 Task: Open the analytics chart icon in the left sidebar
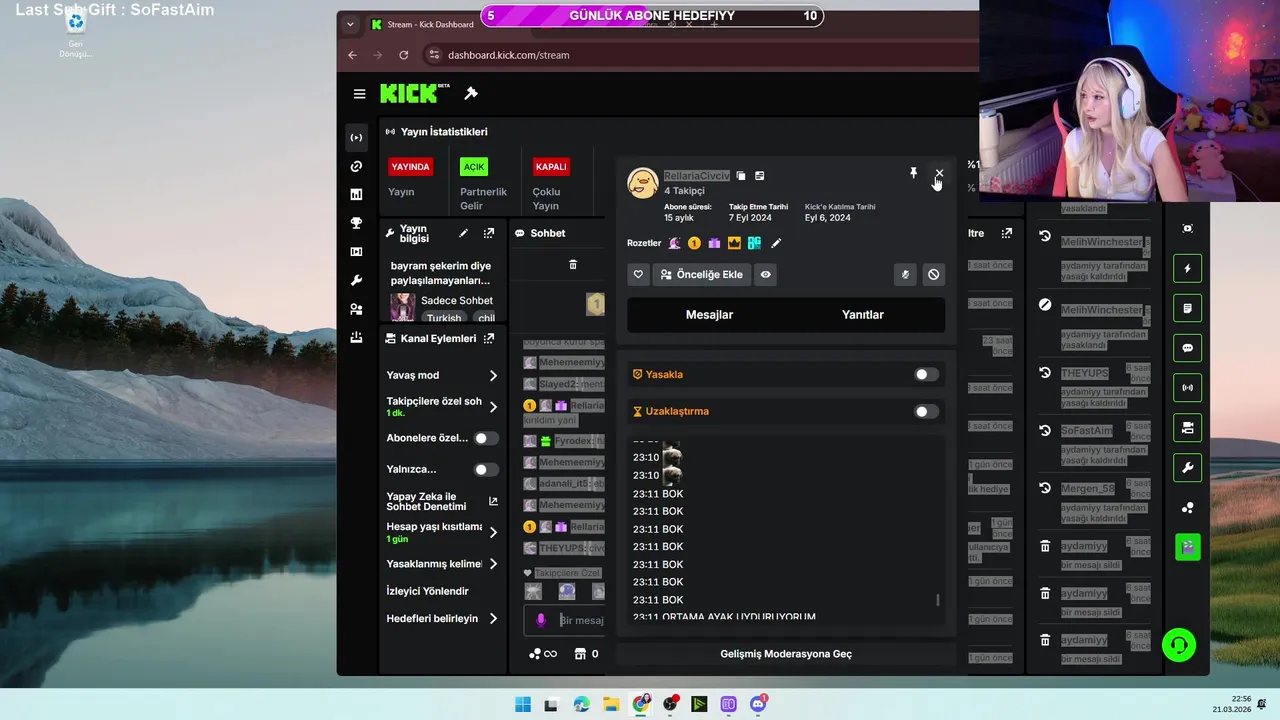click(x=356, y=195)
